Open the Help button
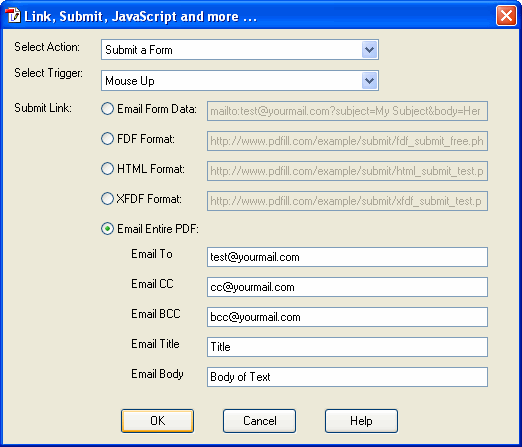This screenshot has height=447, width=522. 361,421
